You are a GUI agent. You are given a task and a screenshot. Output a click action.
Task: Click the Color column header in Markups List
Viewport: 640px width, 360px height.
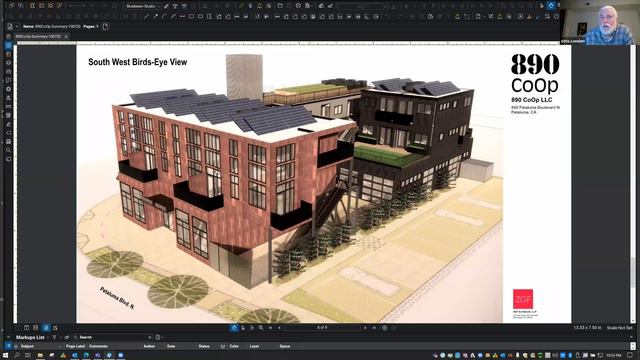234,346
